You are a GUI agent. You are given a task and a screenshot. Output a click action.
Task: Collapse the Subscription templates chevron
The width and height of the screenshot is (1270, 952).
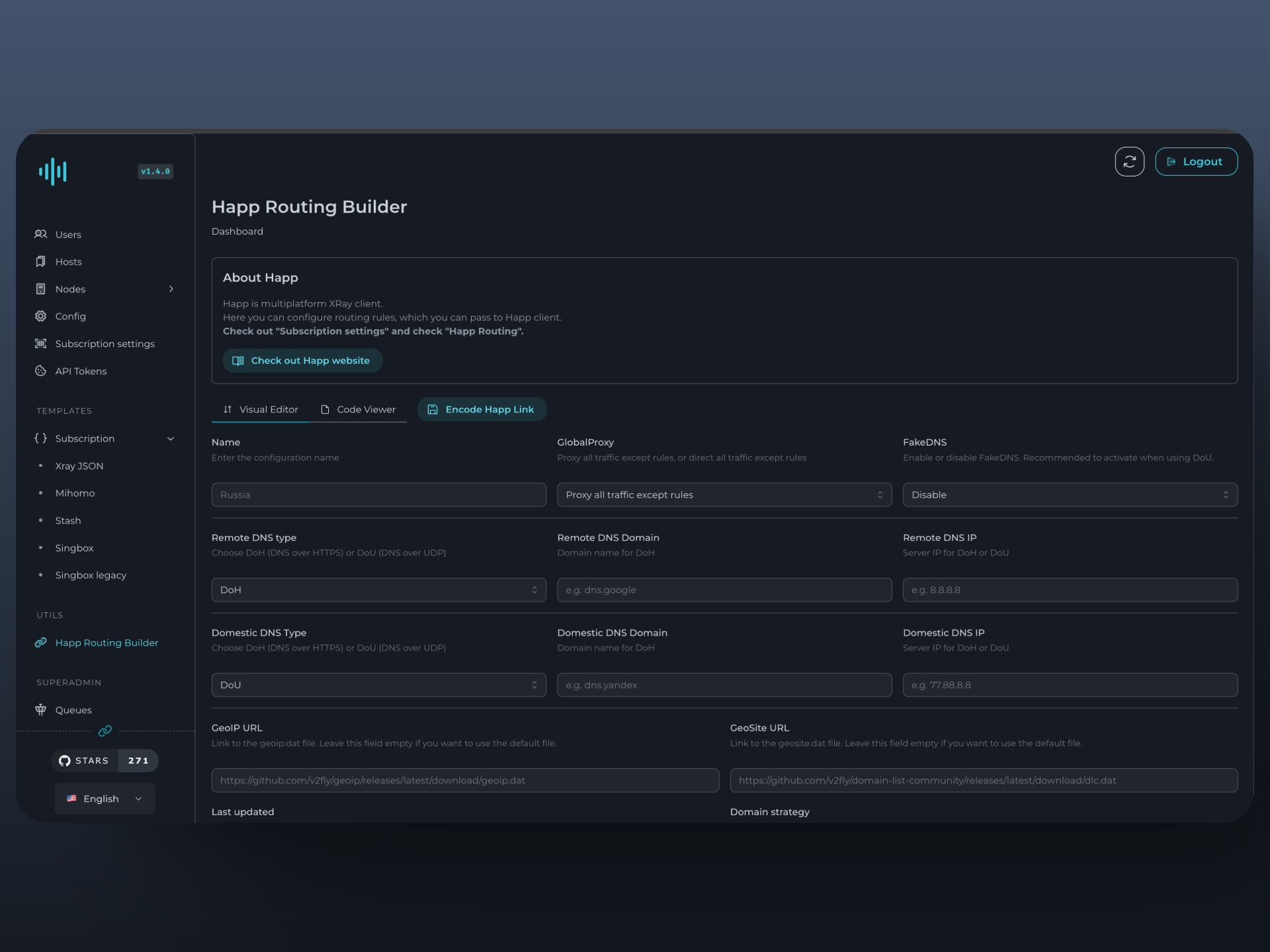[x=171, y=438]
